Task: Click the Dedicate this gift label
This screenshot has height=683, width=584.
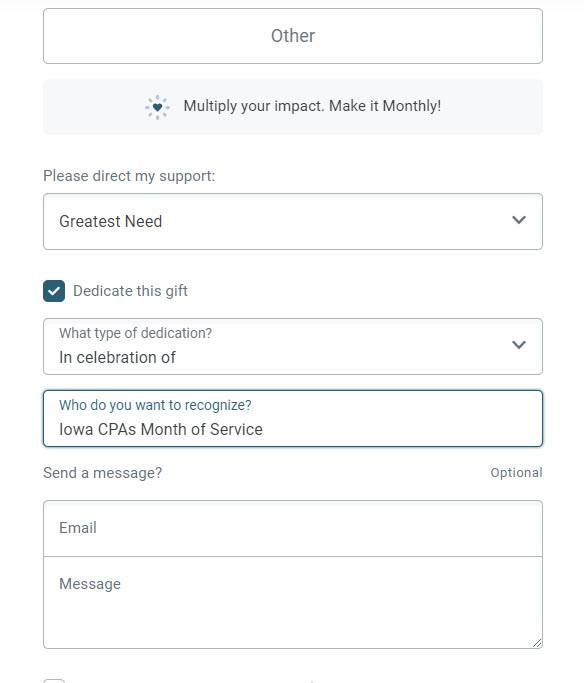Action: [130, 291]
